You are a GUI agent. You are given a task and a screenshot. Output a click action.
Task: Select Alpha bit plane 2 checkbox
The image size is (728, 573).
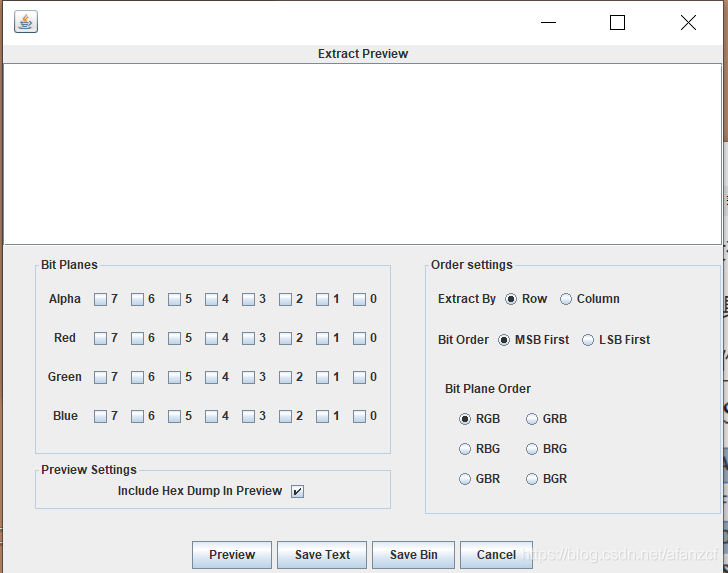click(286, 300)
